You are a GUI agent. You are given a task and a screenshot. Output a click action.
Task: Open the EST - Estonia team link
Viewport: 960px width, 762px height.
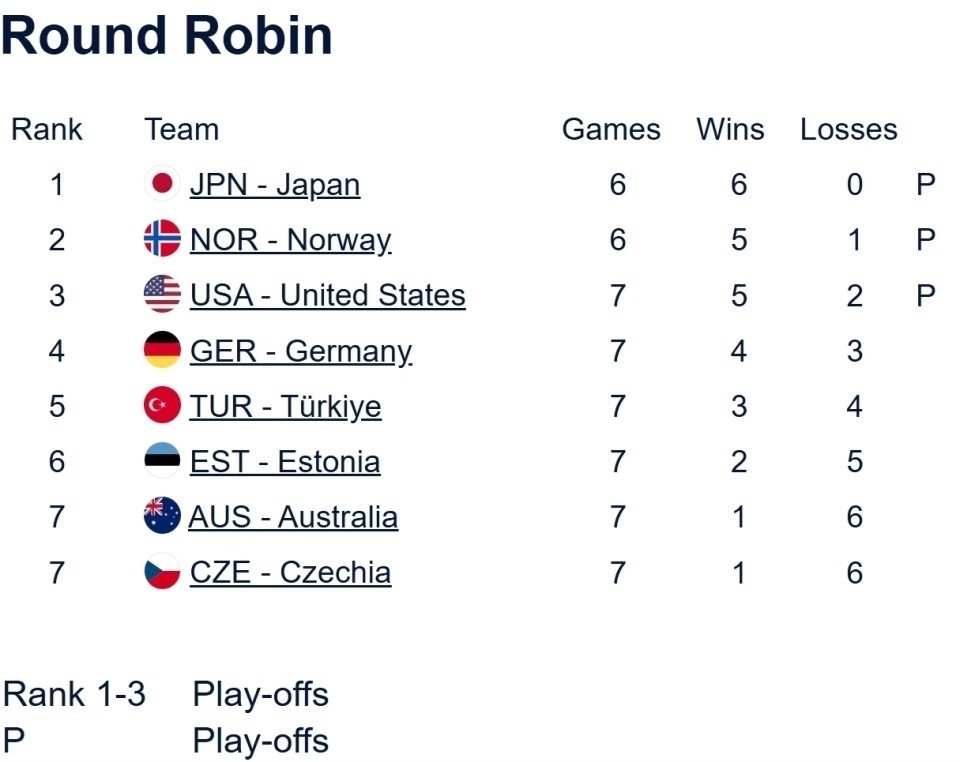pos(284,461)
